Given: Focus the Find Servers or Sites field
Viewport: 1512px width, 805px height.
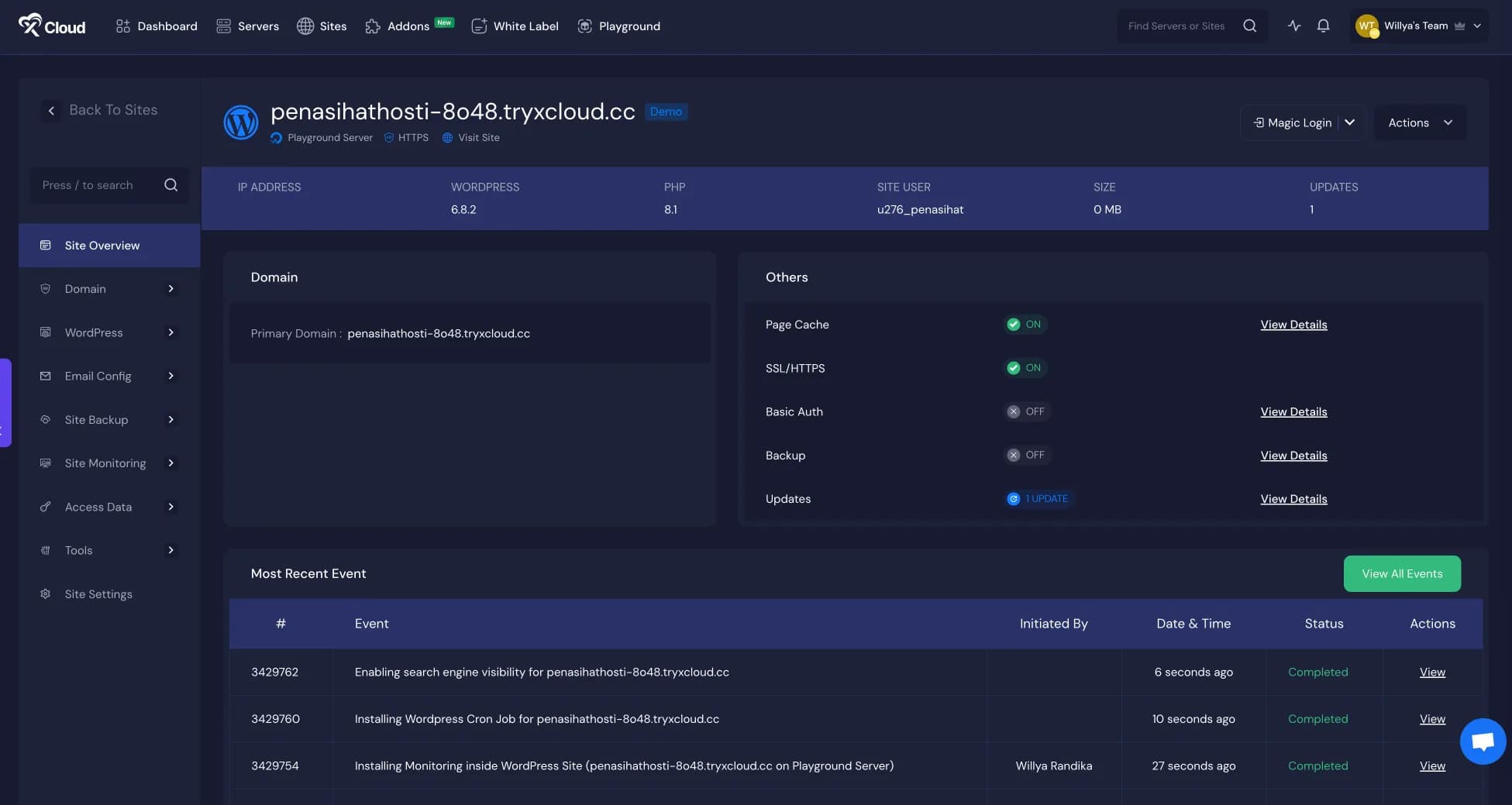Looking at the screenshot, I should (x=1176, y=26).
